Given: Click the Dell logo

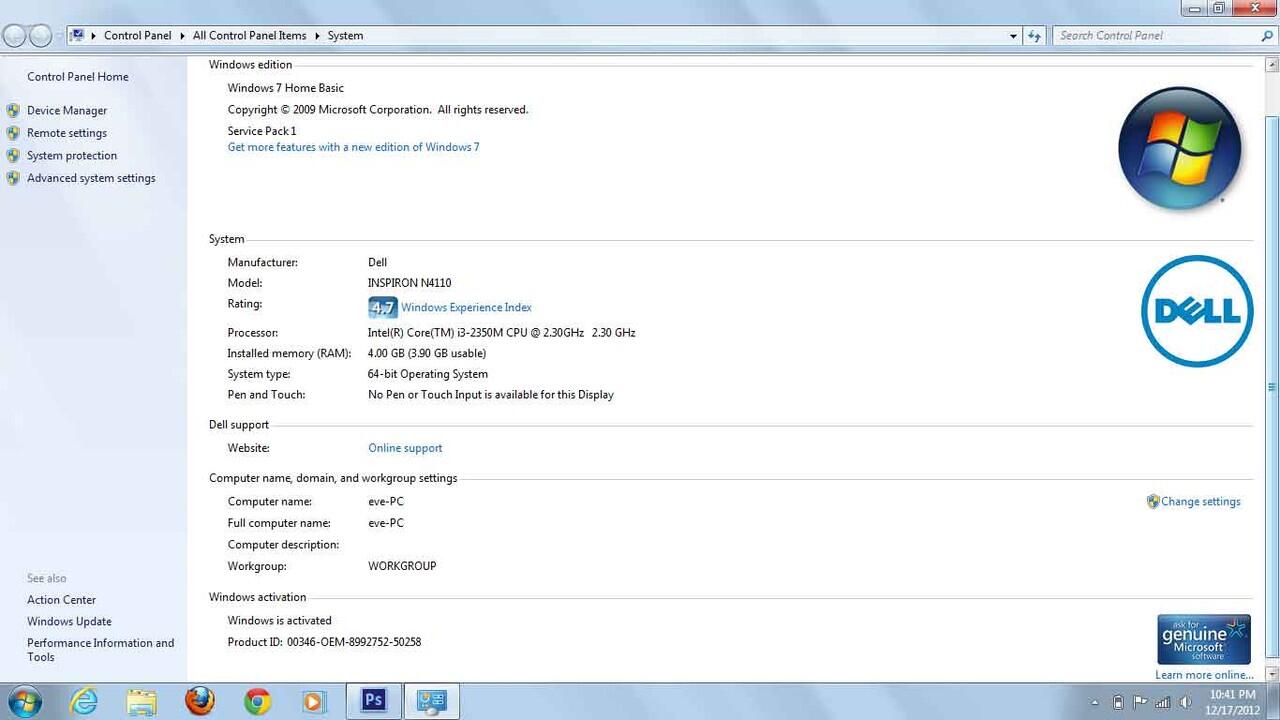Looking at the screenshot, I should tap(1197, 311).
